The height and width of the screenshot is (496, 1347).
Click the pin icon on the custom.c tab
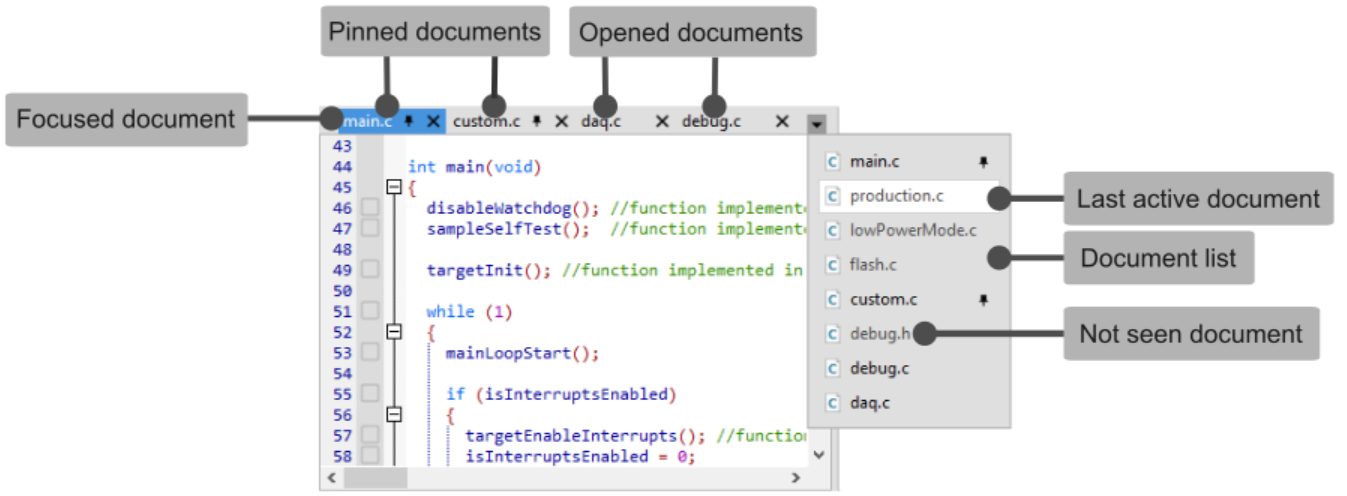pos(537,121)
